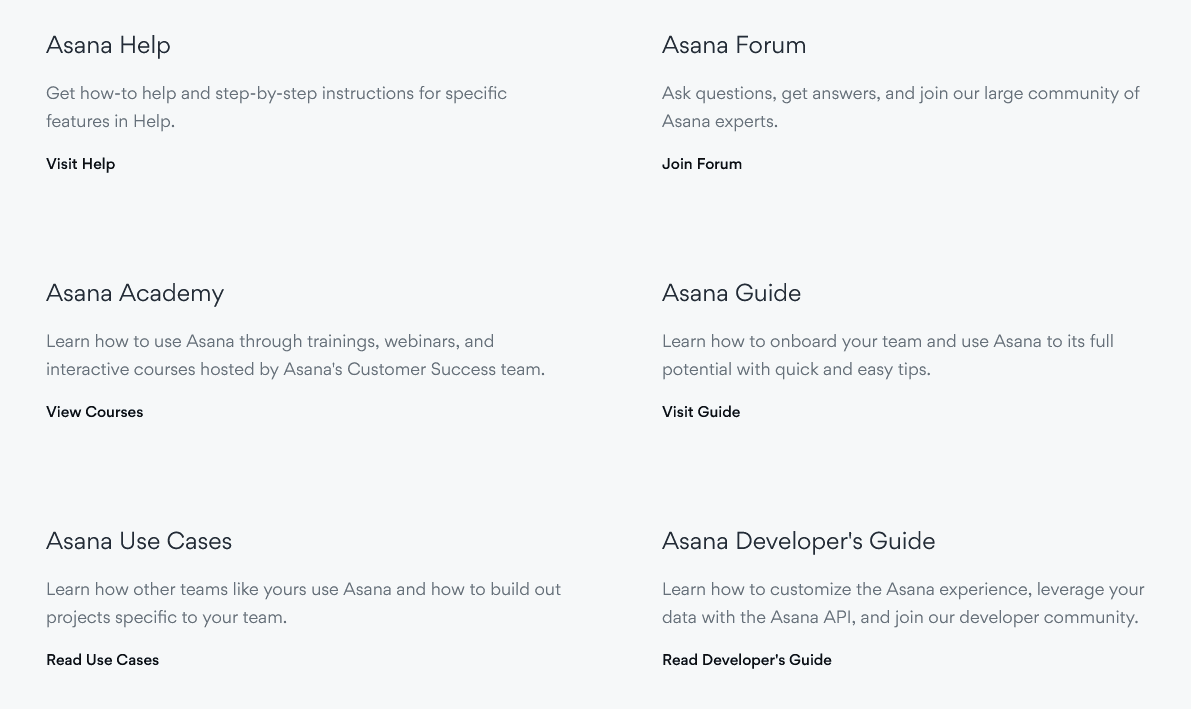This screenshot has width=1191, height=709.
Task: Click View Courses under Asana Academy
Action: 94,412
